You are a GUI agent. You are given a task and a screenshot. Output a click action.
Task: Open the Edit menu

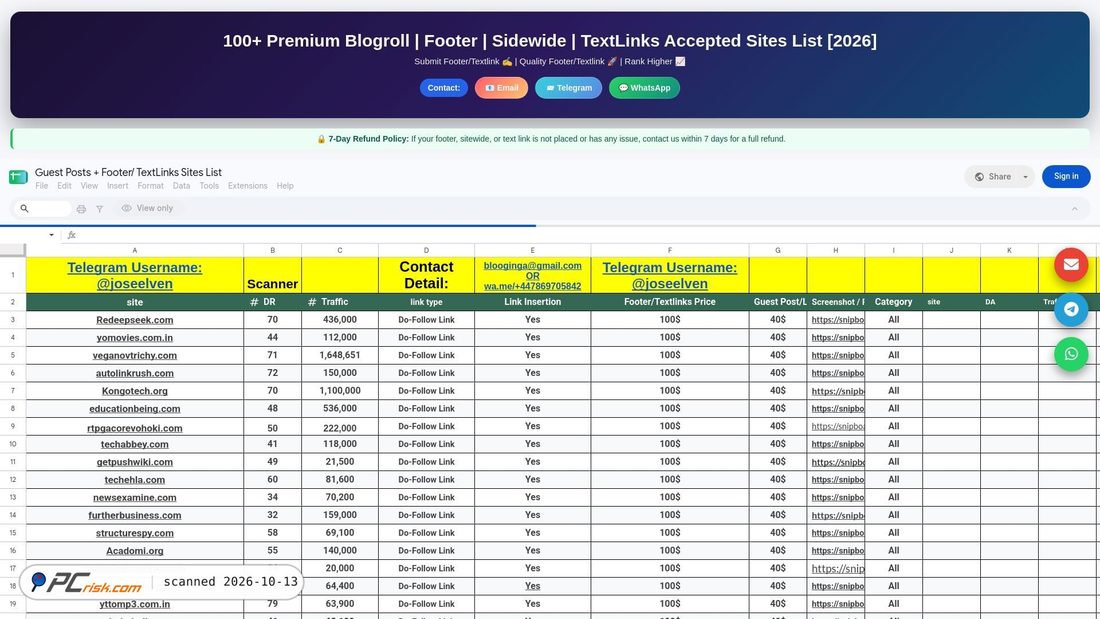click(65, 186)
